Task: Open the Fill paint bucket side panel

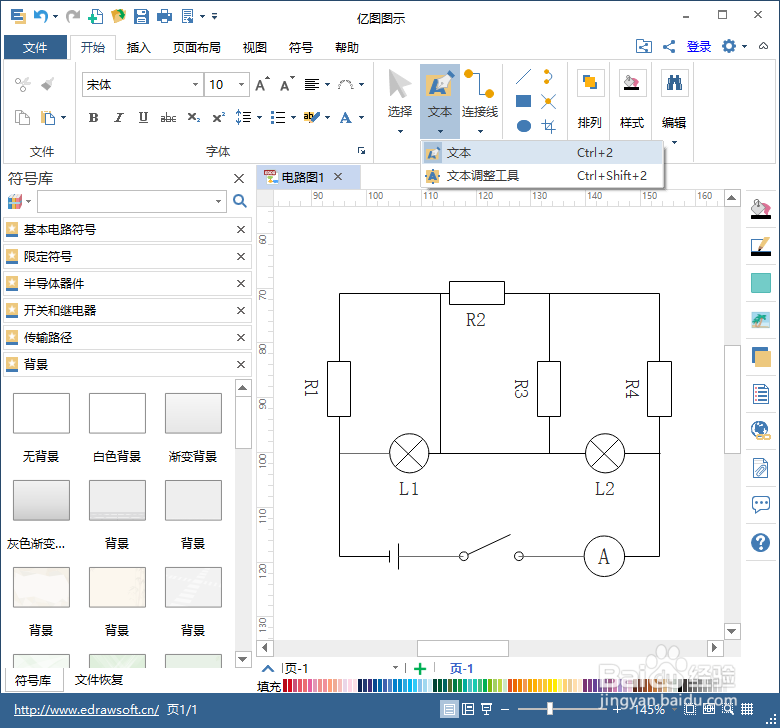Action: coord(761,209)
